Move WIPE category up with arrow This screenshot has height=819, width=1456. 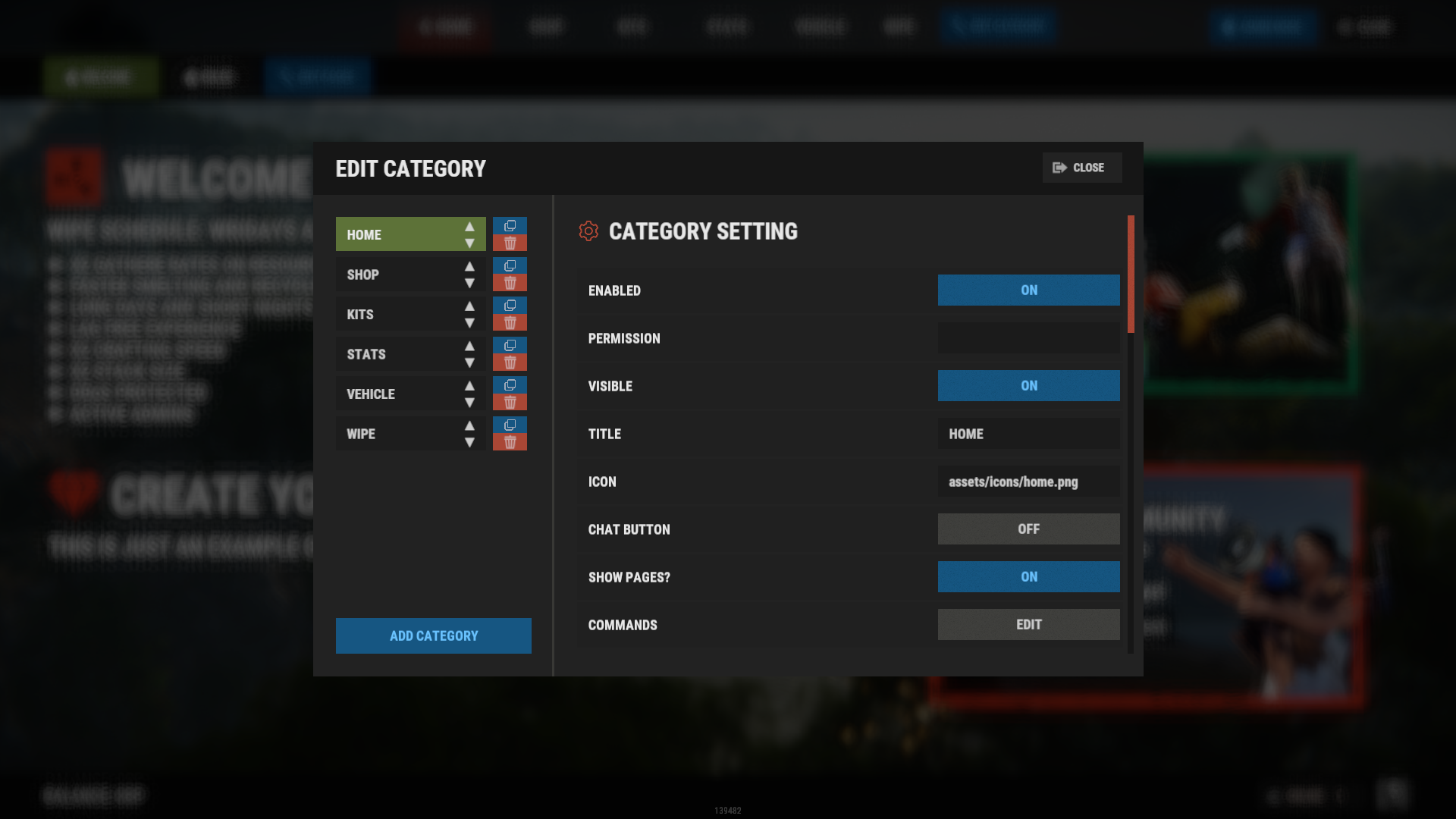click(x=469, y=425)
